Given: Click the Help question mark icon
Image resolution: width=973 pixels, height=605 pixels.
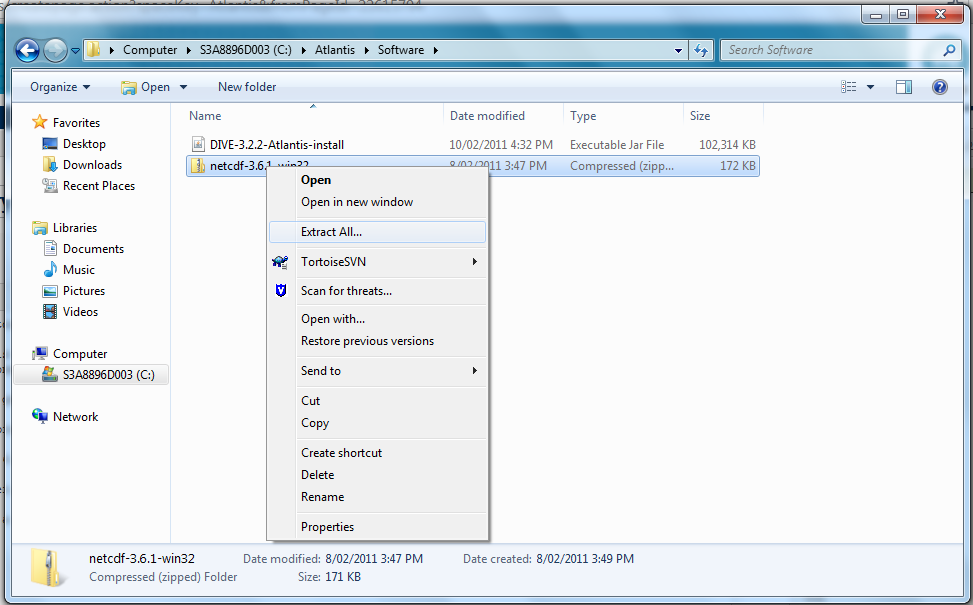Looking at the screenshot, I should (x=939, y=87).
